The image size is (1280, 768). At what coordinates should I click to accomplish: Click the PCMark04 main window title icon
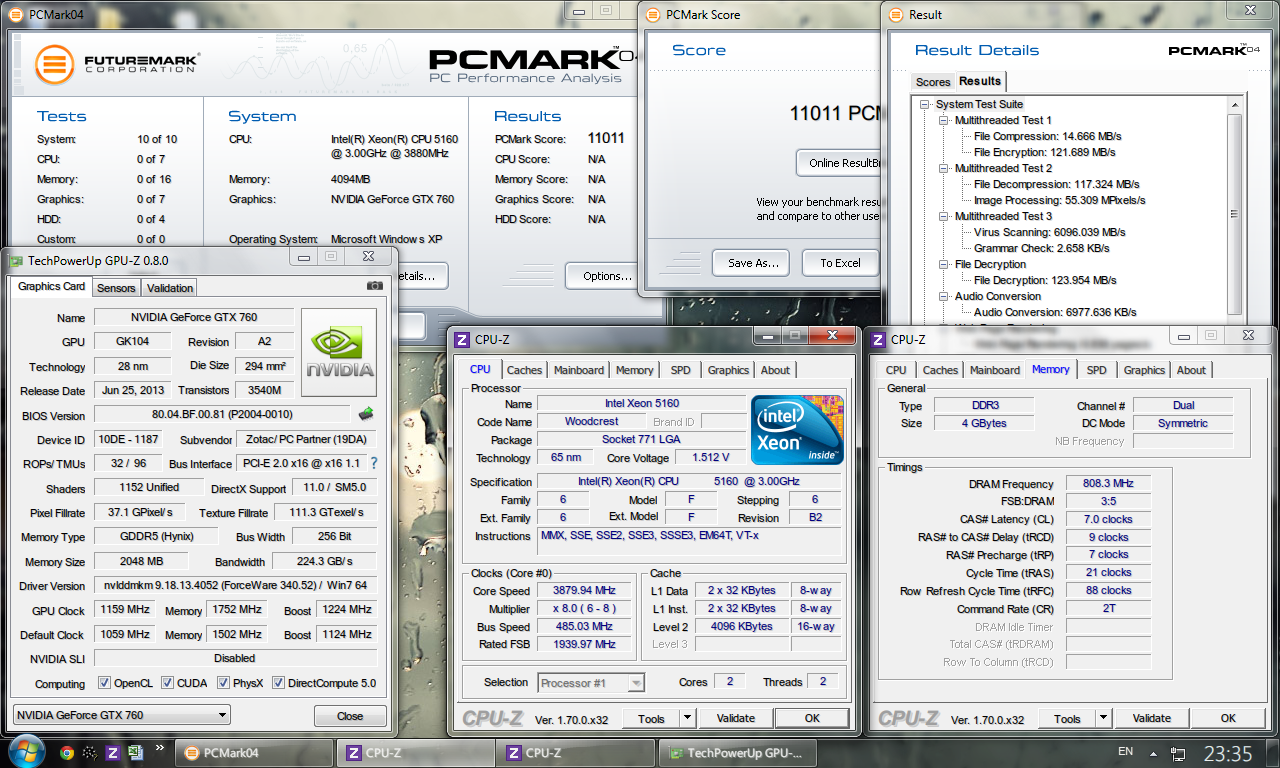pyautogui.click(x=16, y=14)
